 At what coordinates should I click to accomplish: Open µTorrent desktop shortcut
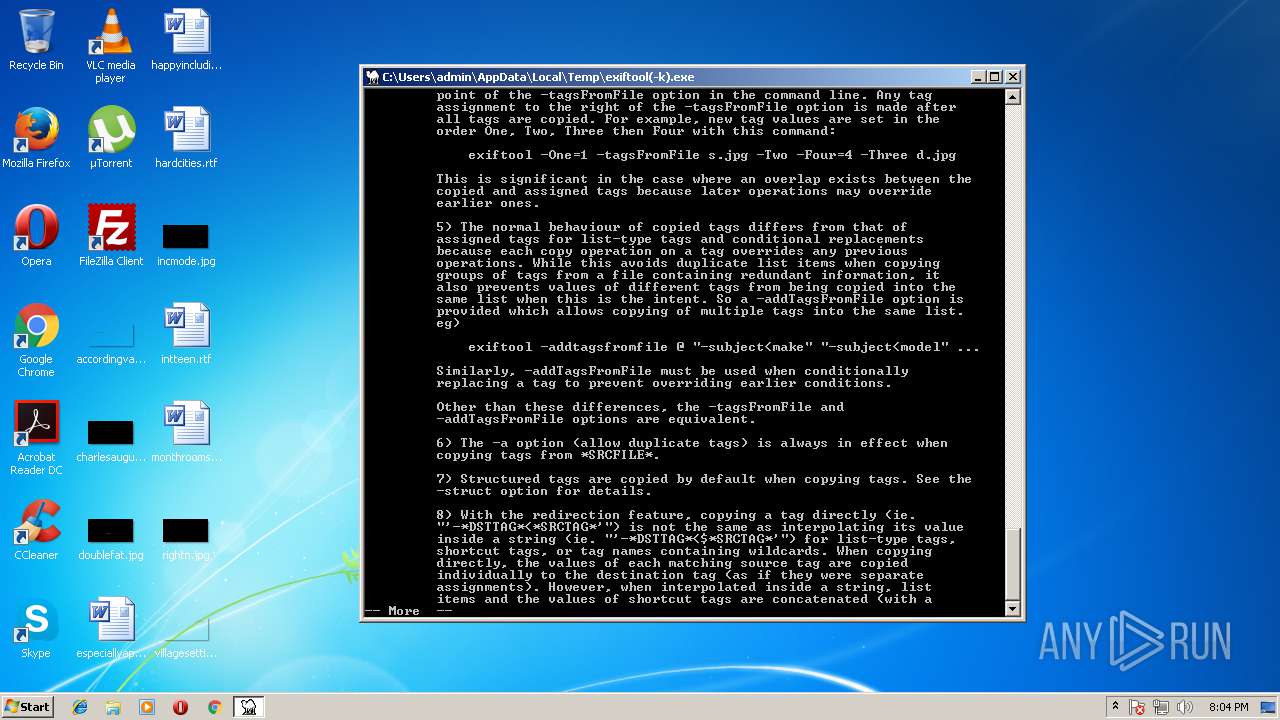click(110, 138)
